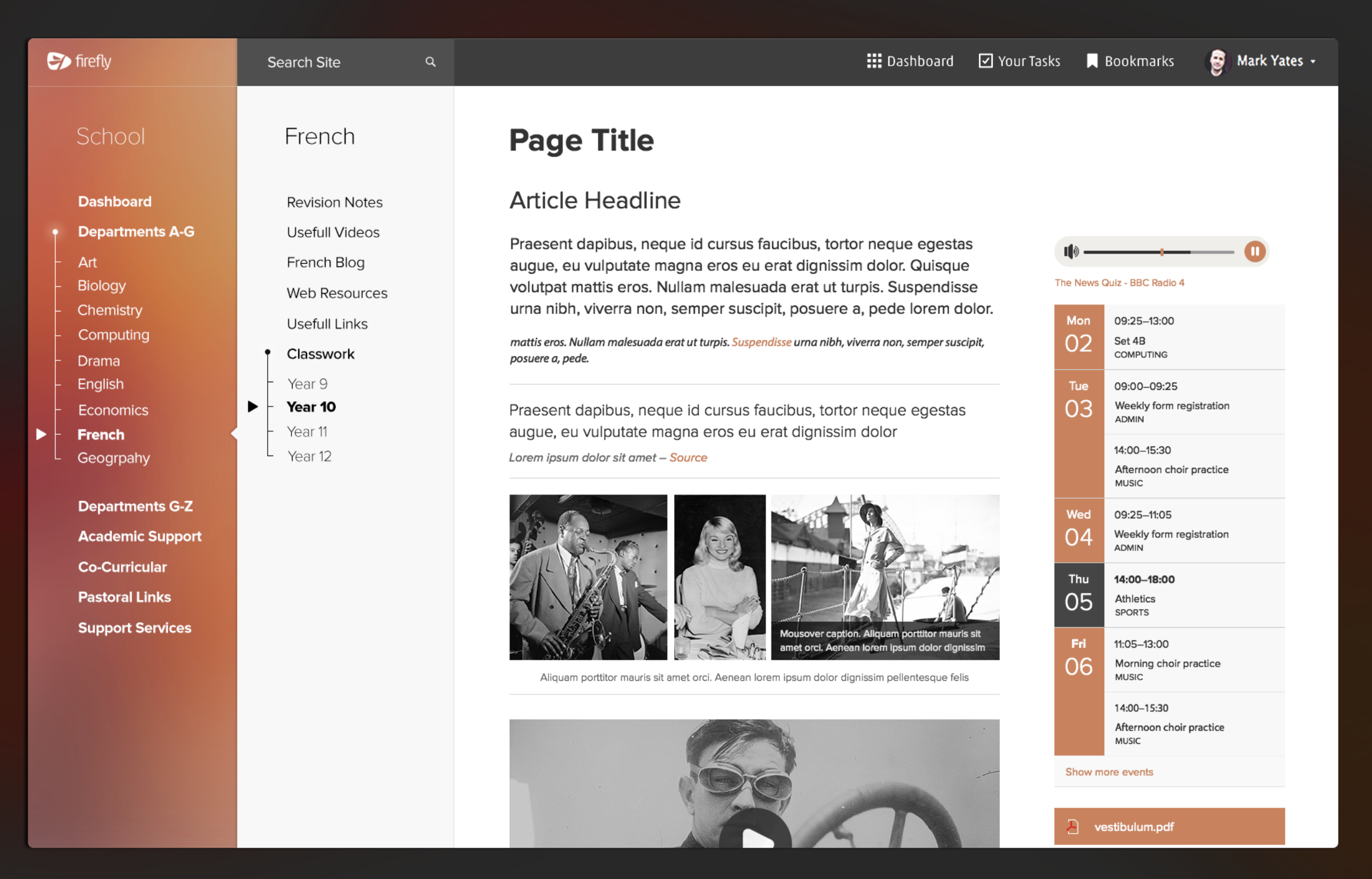Click the firefly logo icon
The image size is (1372, 879).
(59, 61)
